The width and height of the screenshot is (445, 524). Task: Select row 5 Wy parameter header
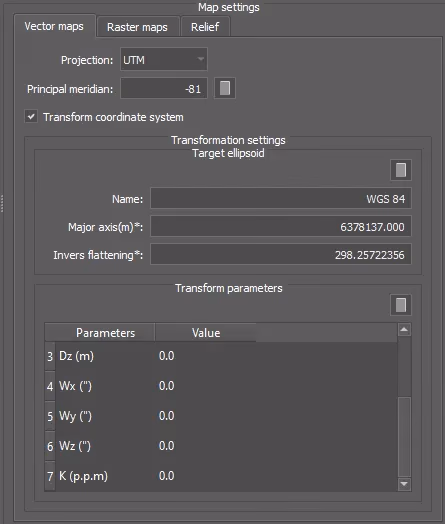tap(50, 416)
